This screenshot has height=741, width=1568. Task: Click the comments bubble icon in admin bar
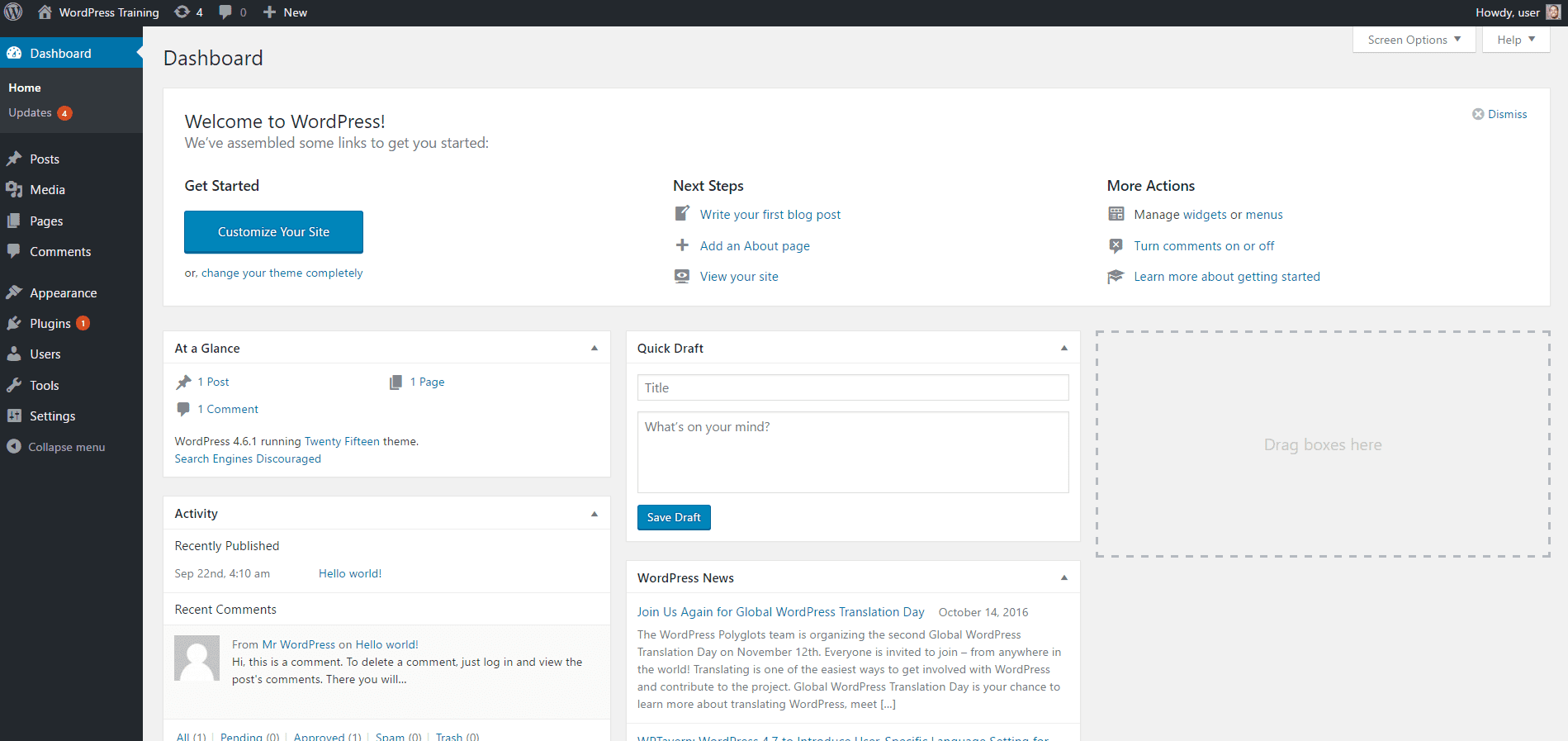pyautogui.click(x=225, y=12)
